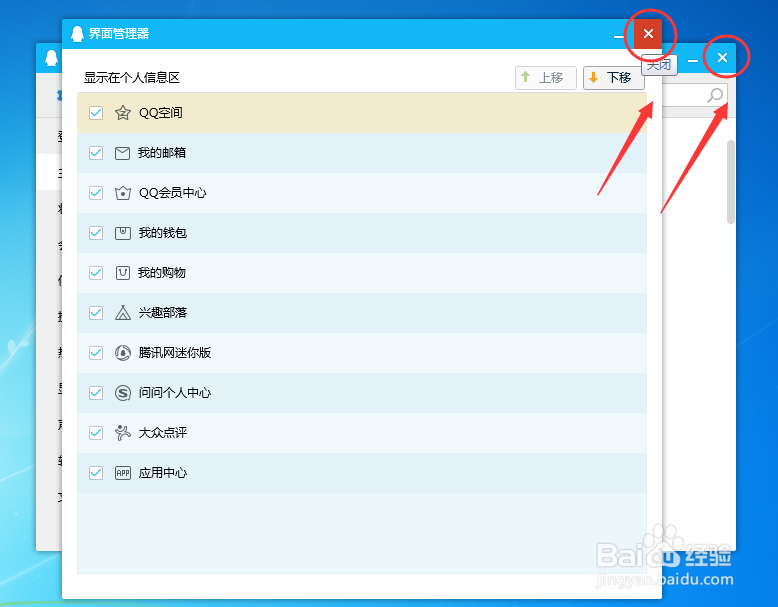Image resolution: width=778 pixels, height=607 pixels.
Task: Select the QQ会员中心 row label
Action: pos(173,193)
